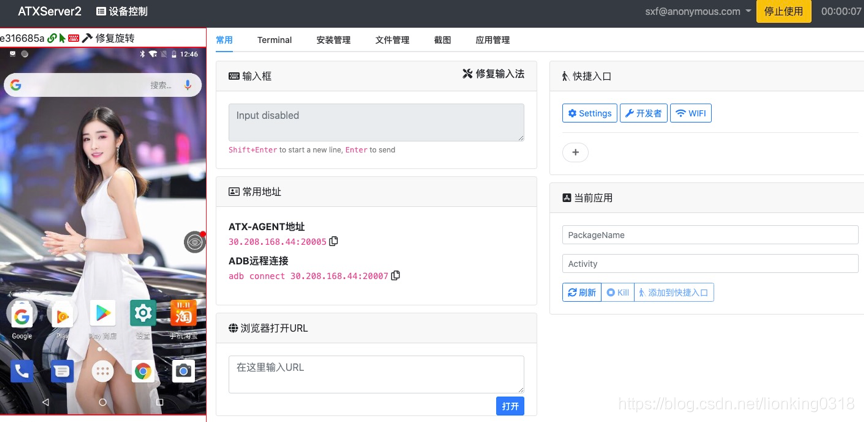The width and height of the screenshot is (864, 422).
Task: Click the Settings shortcut button
Action: point(590,113)
